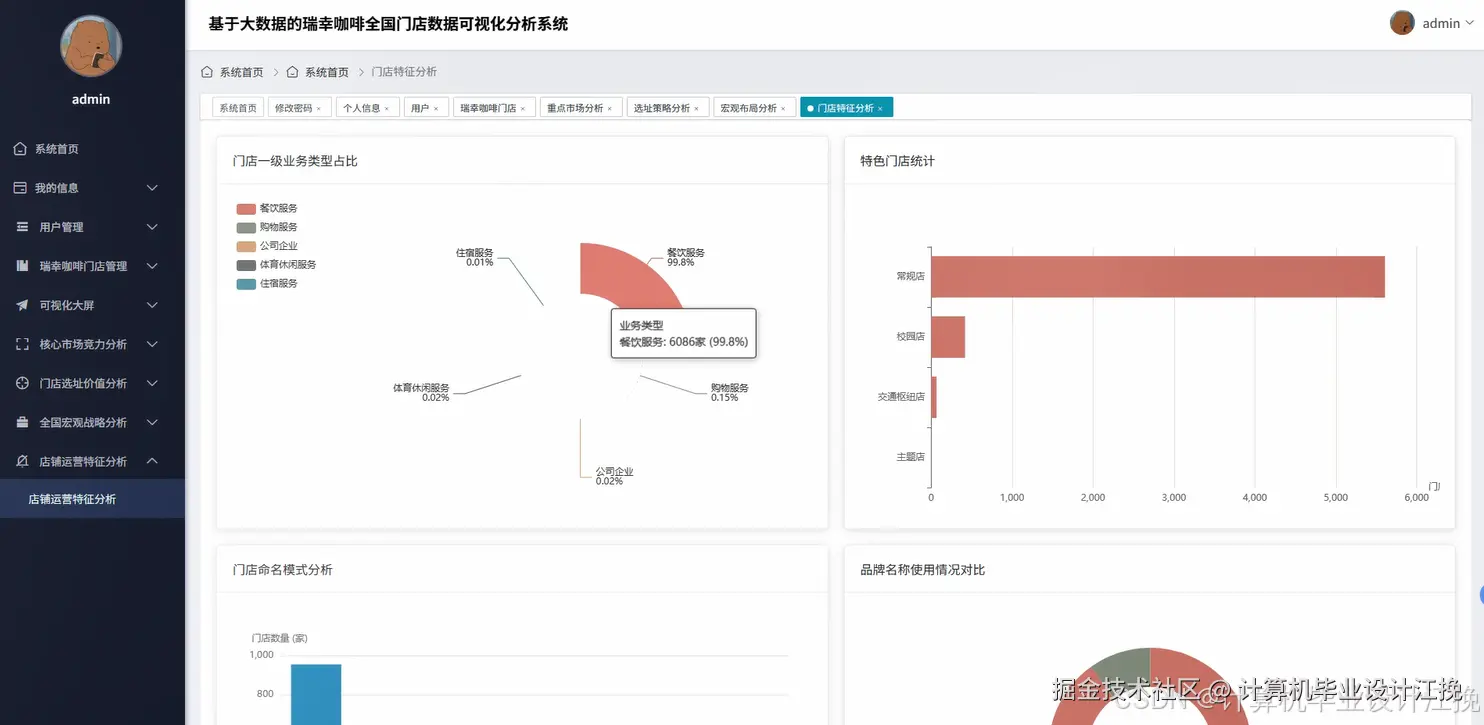Toggle the 体育休闲服务 legend item
This screenshot has height=725, width=1484.
276,265
